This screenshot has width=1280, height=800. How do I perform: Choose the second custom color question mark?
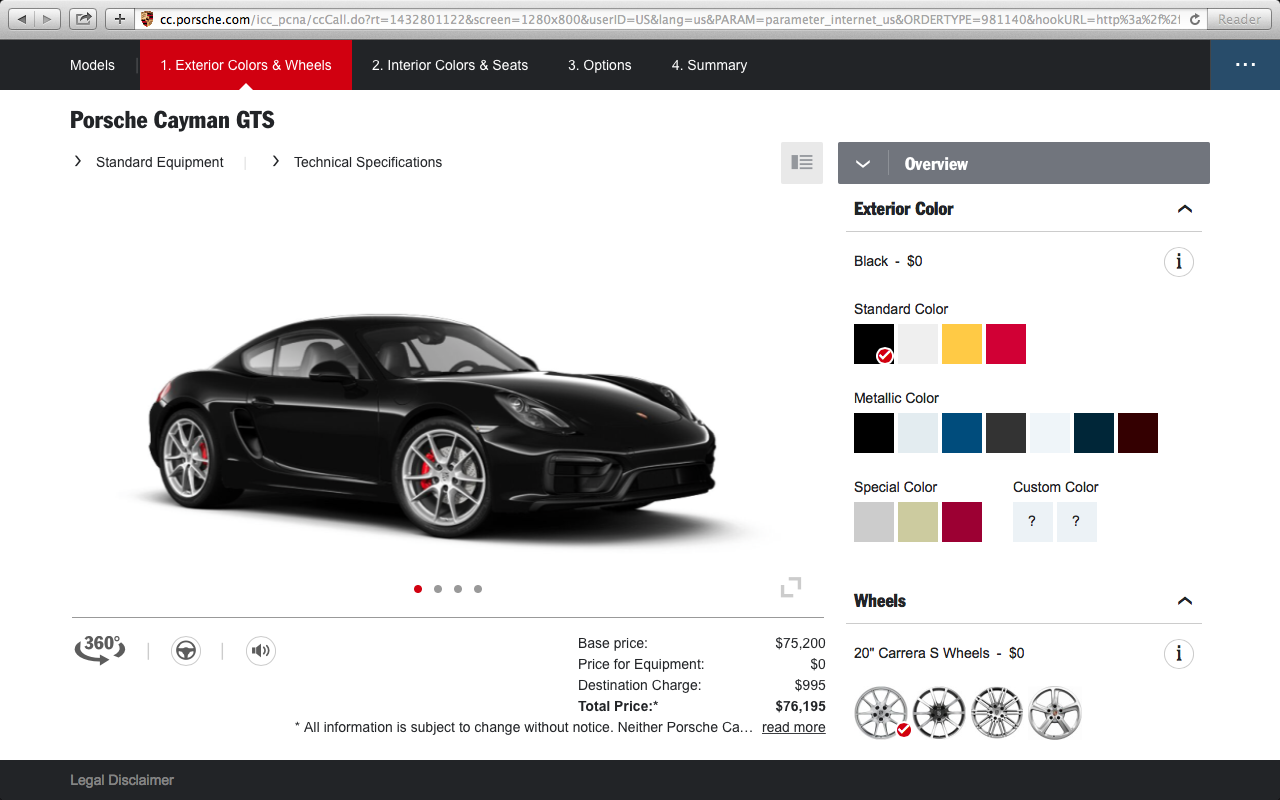pos(1077,522)
